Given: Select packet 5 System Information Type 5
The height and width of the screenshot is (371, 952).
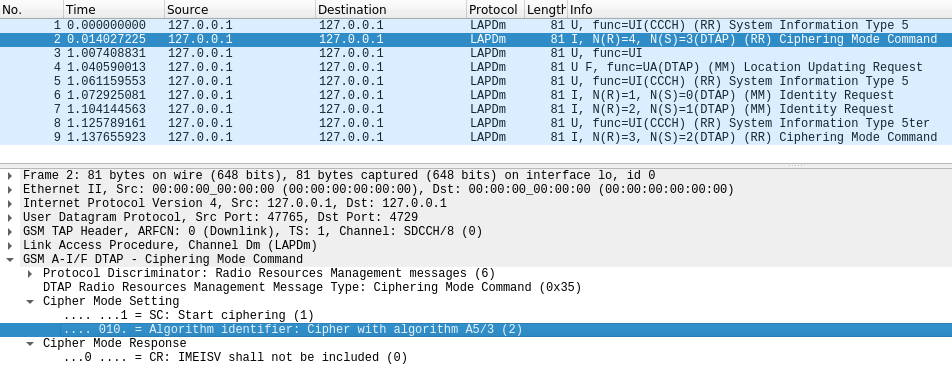Looking at the screenshot, I should (476, 81).
